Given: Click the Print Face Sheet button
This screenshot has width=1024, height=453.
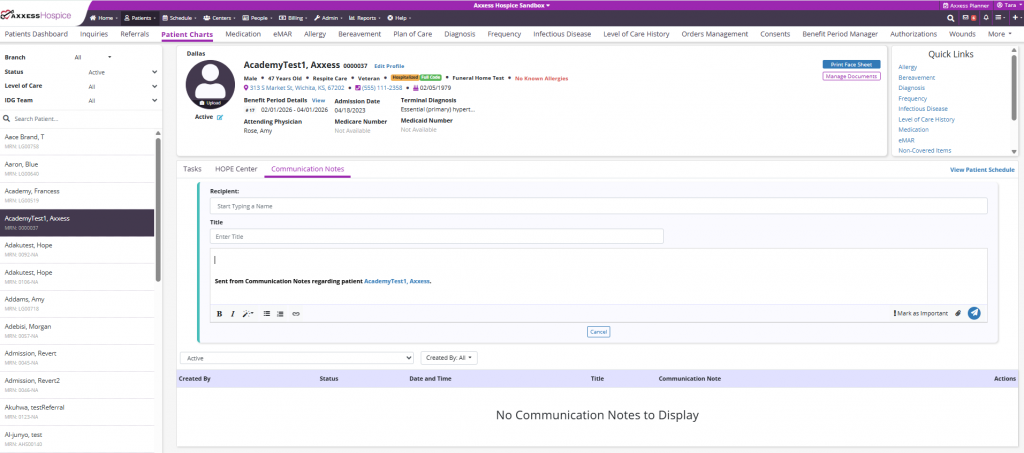Looking at the screenshot, I should point(850,64).
